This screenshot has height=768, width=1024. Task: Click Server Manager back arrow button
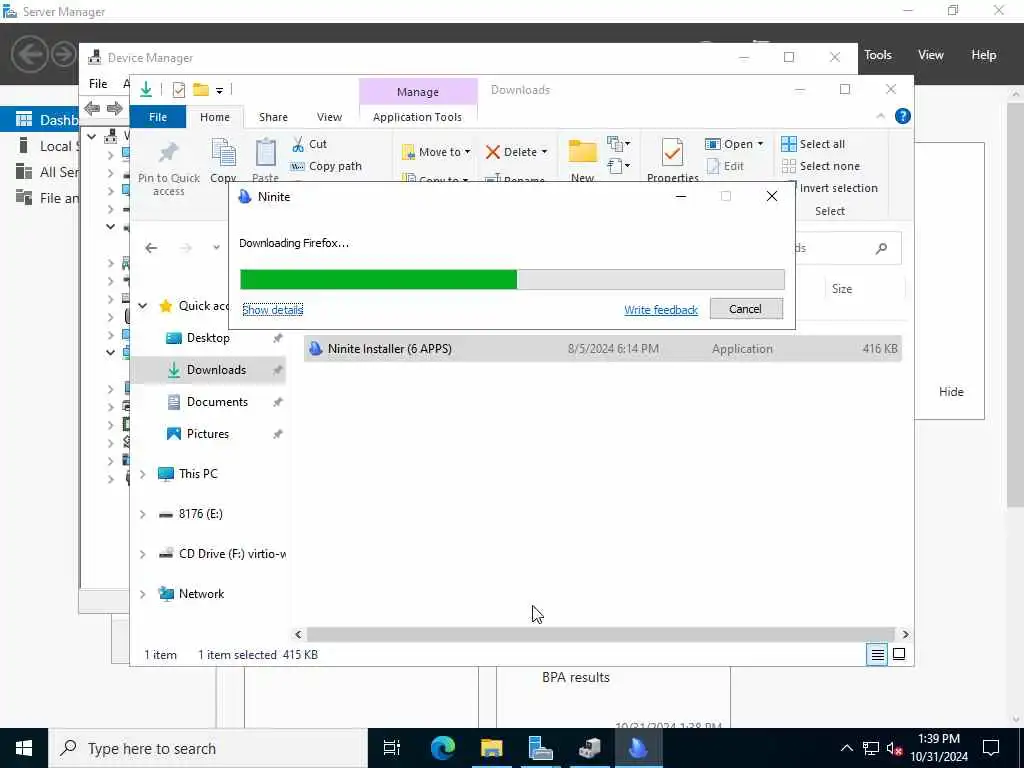(x=29, y=54)
